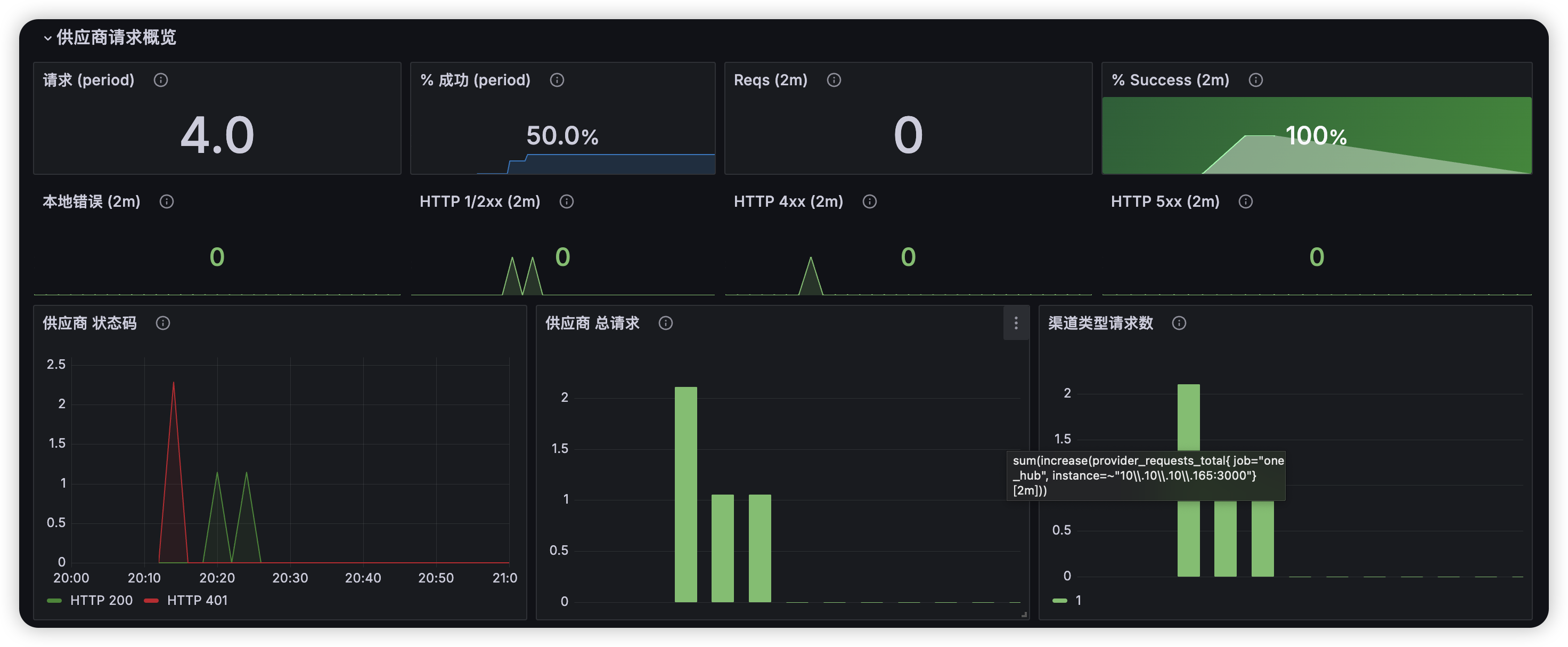Screen dimensions: 1568x647
Task: Click info icon next to HTTP 1/2xx (2m)
Action: point(567,201)
